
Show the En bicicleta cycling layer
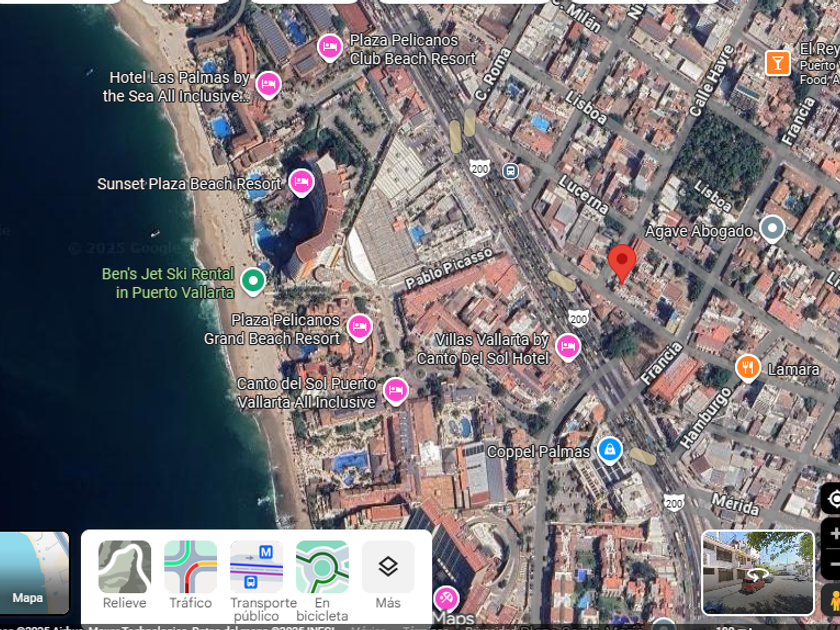click(322, 567)
